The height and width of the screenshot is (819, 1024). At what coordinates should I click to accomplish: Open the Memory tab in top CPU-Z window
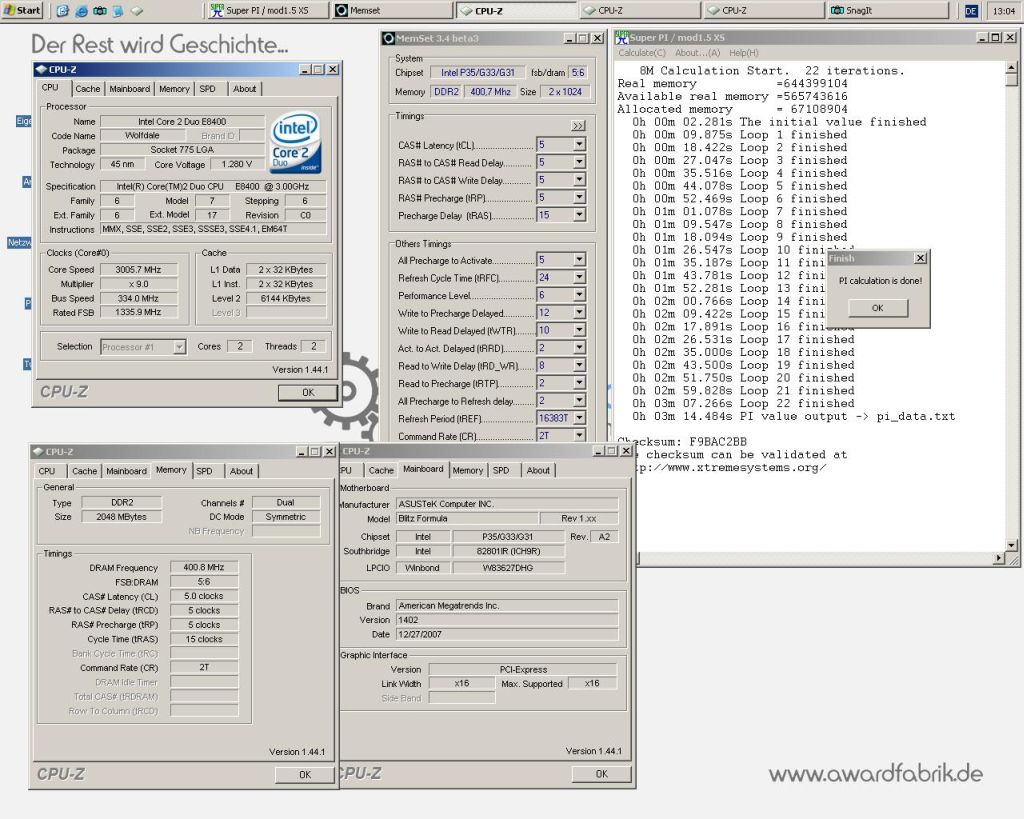click(x=174, y=89)
